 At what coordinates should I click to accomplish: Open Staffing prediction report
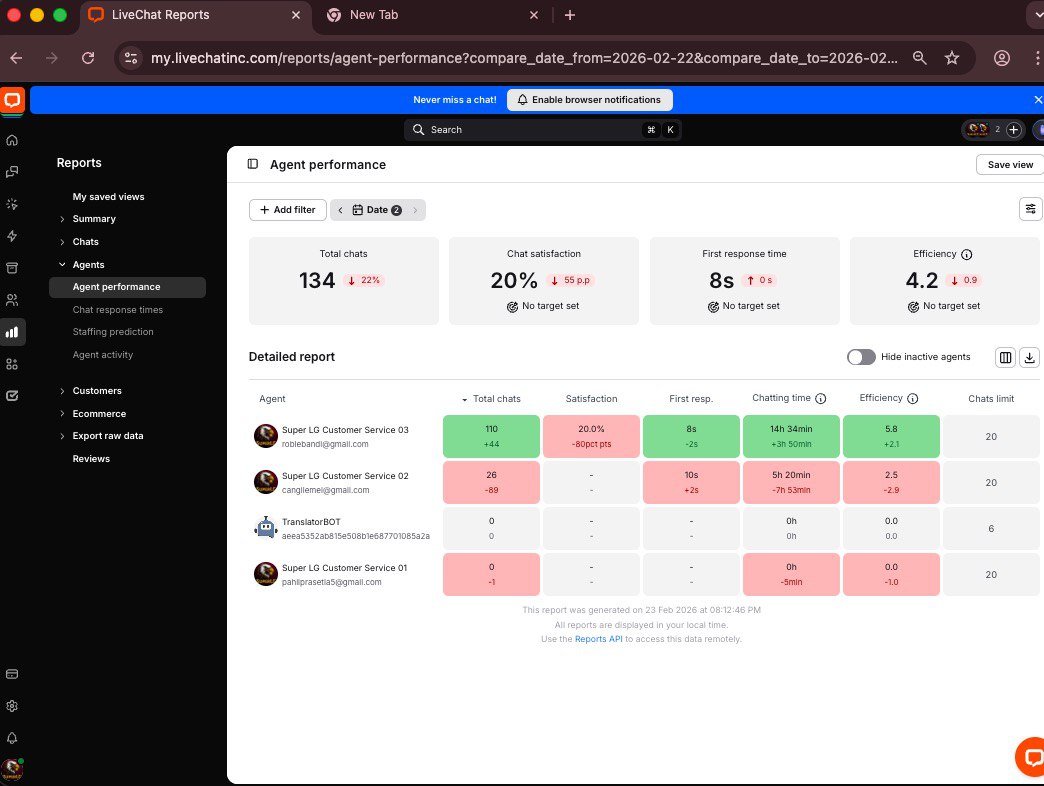pos(113,331)
